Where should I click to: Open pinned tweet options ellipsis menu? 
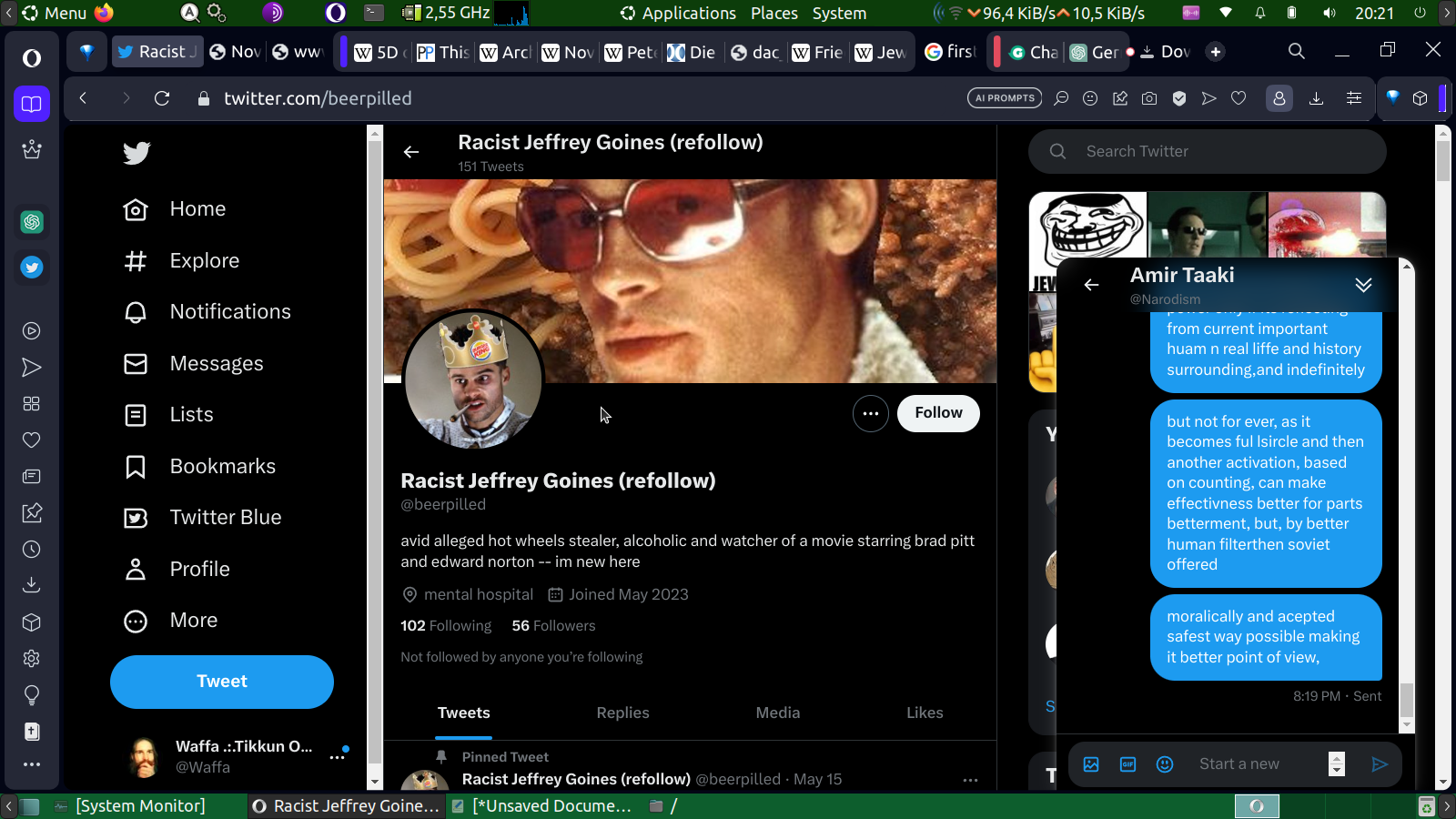click(x=970, y=780)
